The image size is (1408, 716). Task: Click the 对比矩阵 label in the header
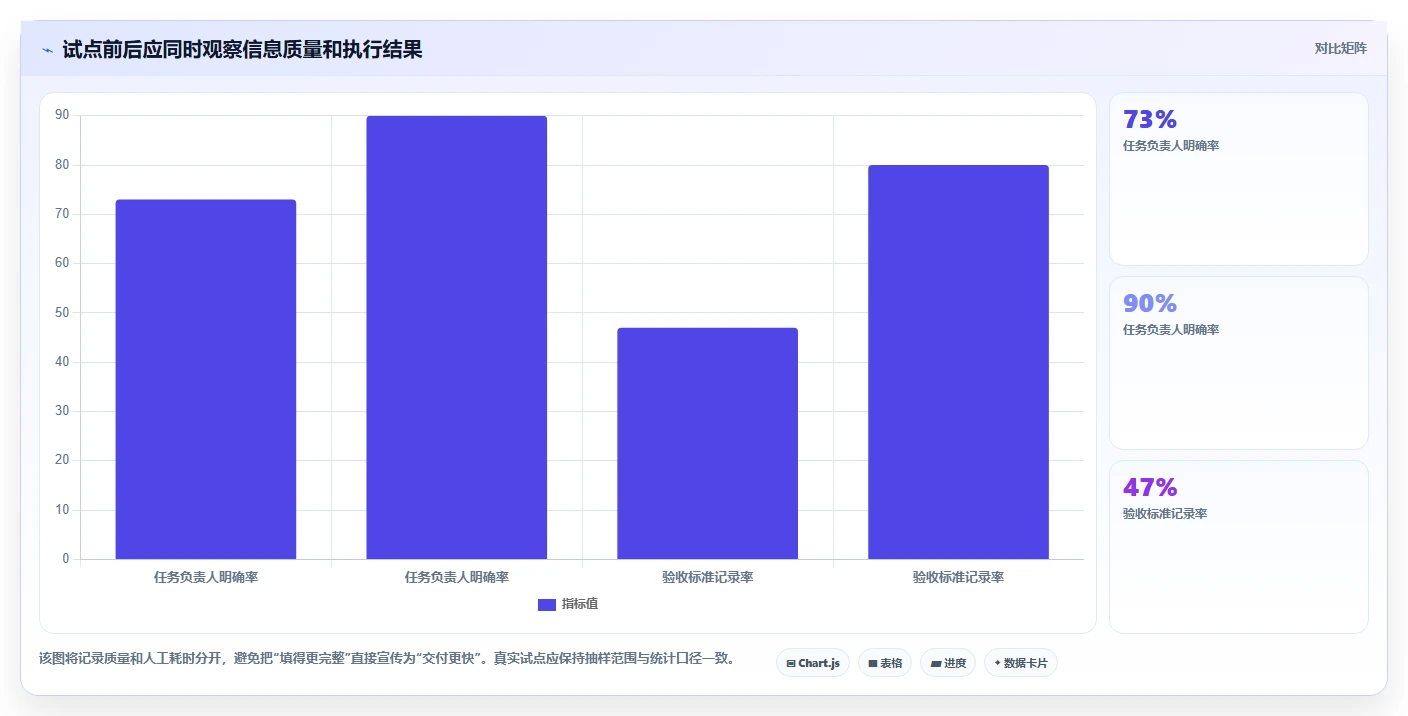click(1340, 48)
